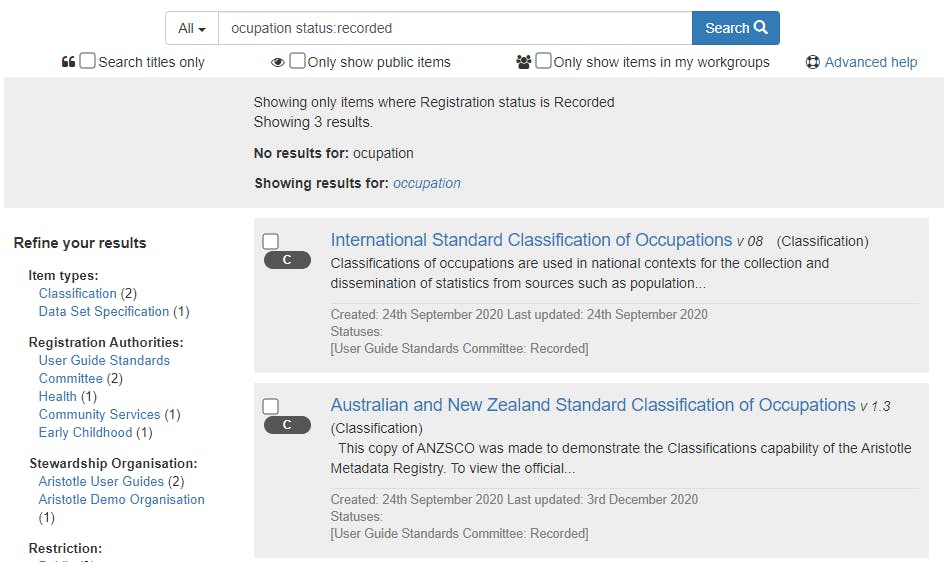Select the International Standard Classification result checkbox
Viewport: 950px width, 562px height.
click(x=270, y=241)
